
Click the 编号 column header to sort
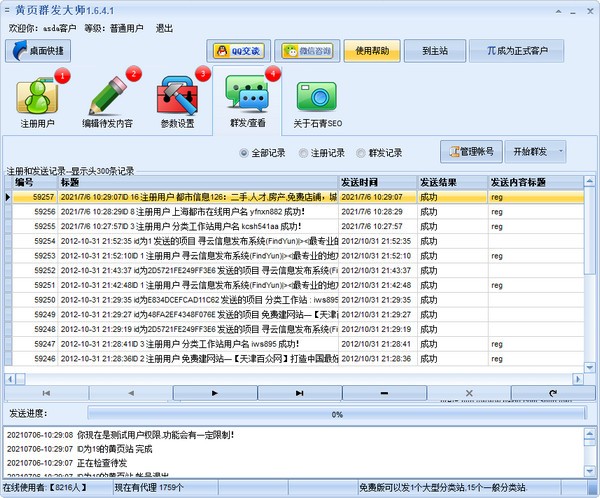coord(34,183)
